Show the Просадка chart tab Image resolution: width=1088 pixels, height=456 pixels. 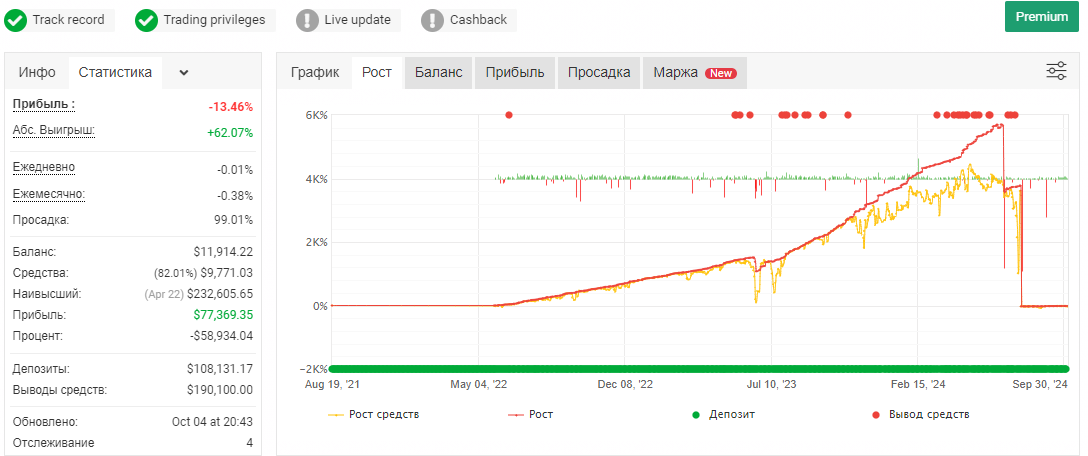tap(599, 72)
